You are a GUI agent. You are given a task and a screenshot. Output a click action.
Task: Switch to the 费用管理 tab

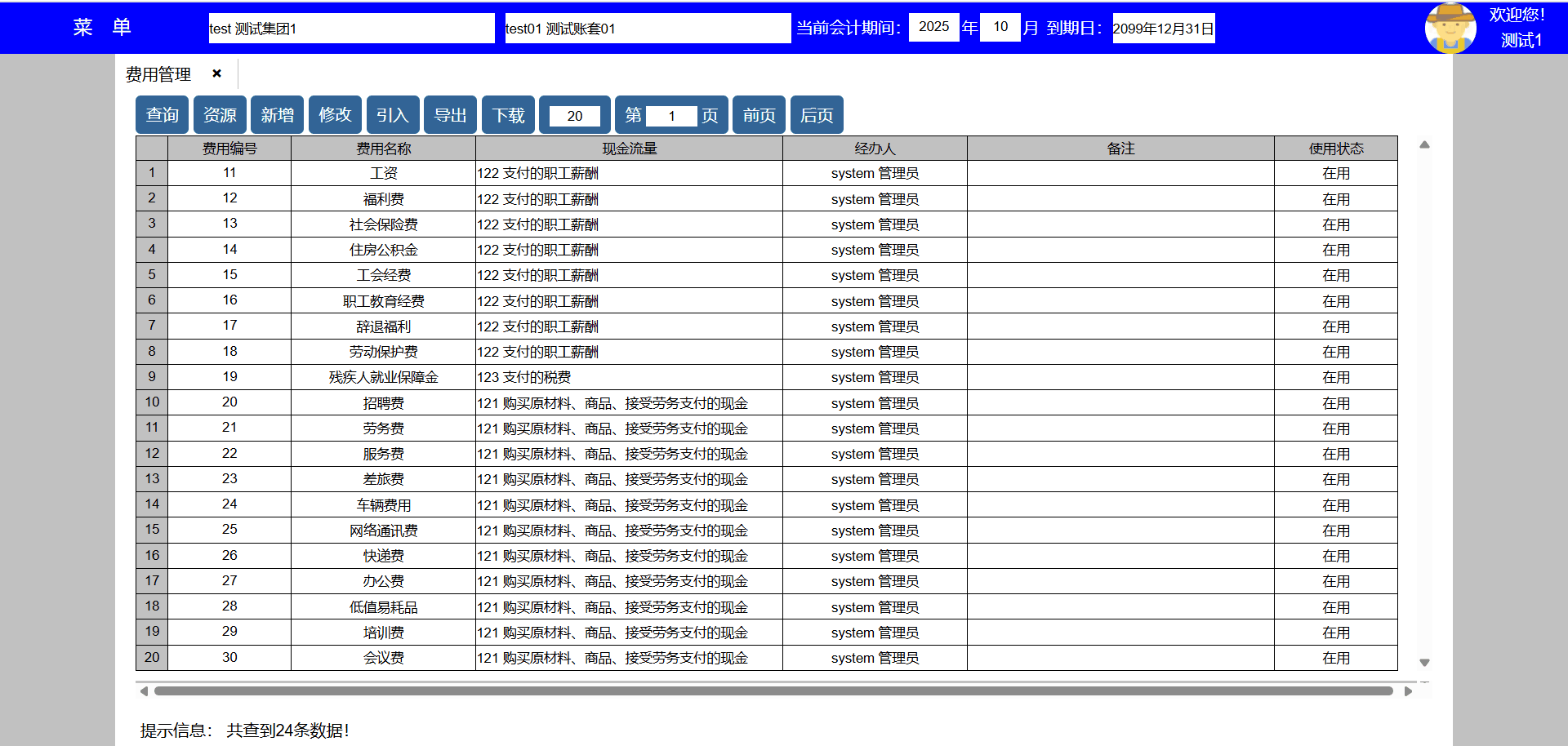(158, 74)
